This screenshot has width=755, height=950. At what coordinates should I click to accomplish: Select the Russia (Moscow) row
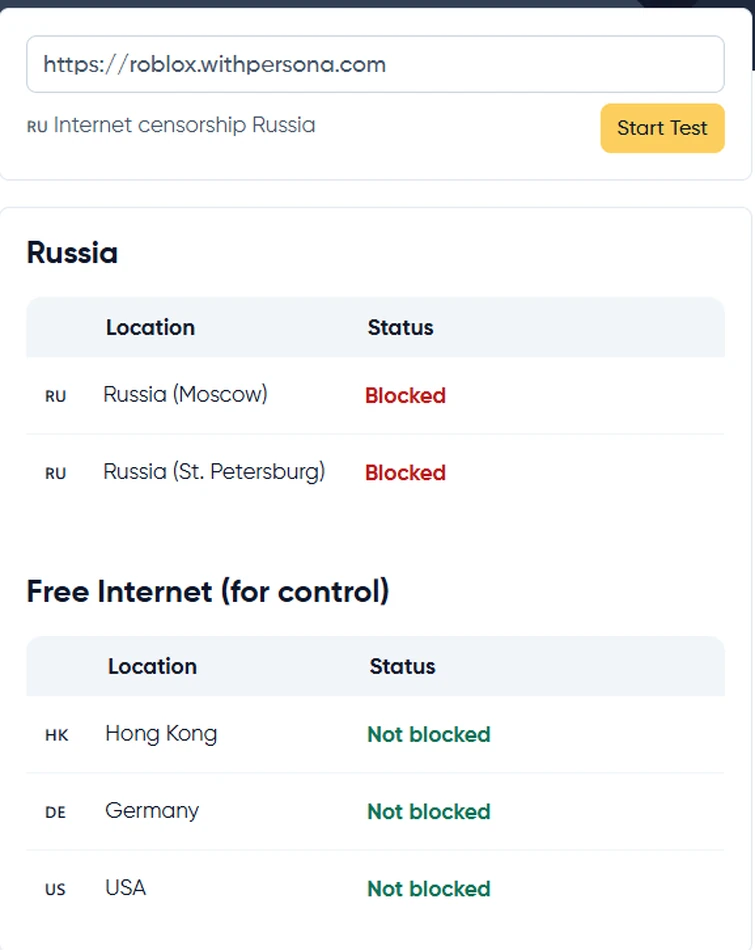click(185, 395)
